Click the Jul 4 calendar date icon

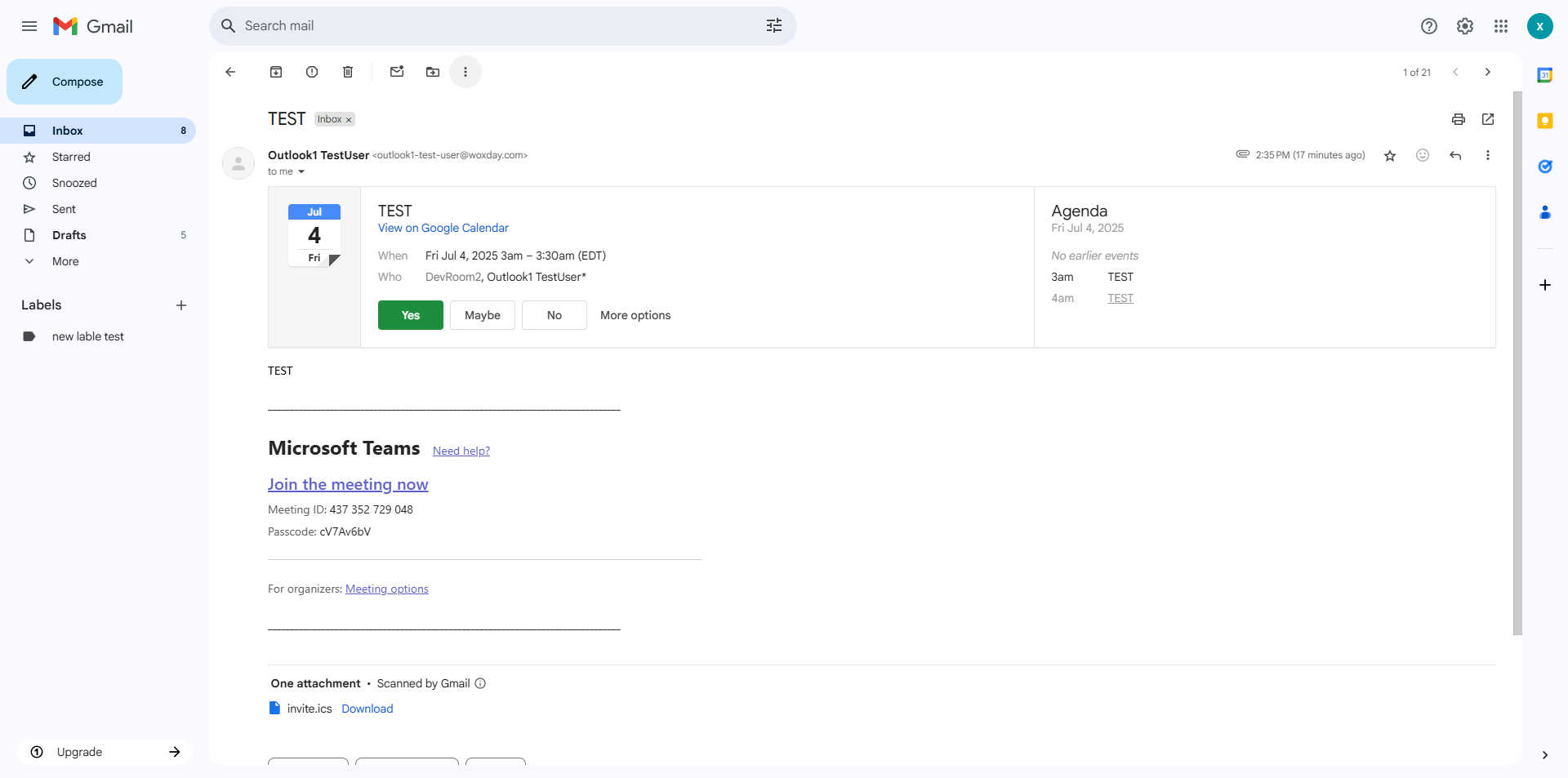(x=314, y=235)
